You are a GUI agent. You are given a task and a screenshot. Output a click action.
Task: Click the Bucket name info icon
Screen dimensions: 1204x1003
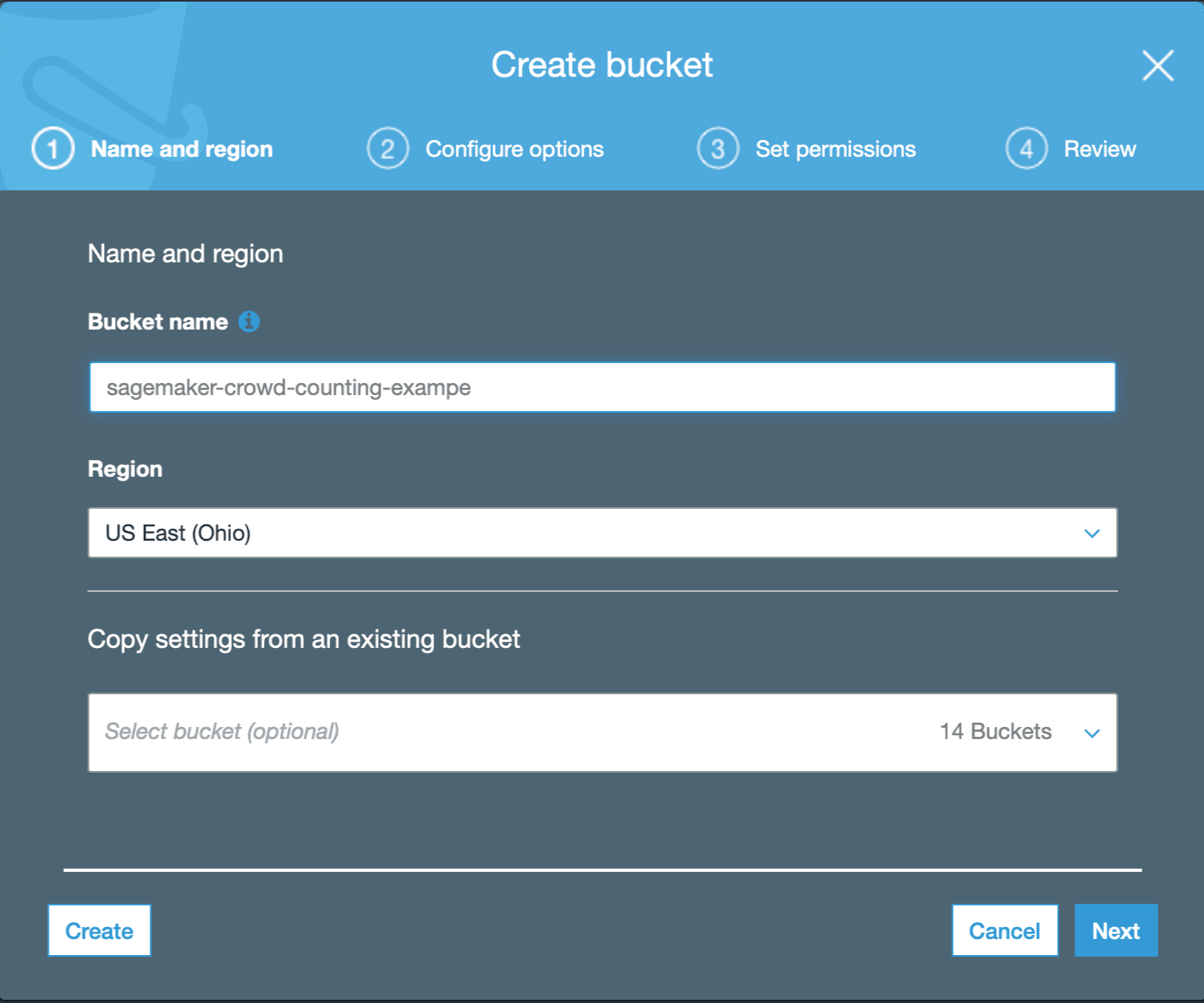pos(249,322)
